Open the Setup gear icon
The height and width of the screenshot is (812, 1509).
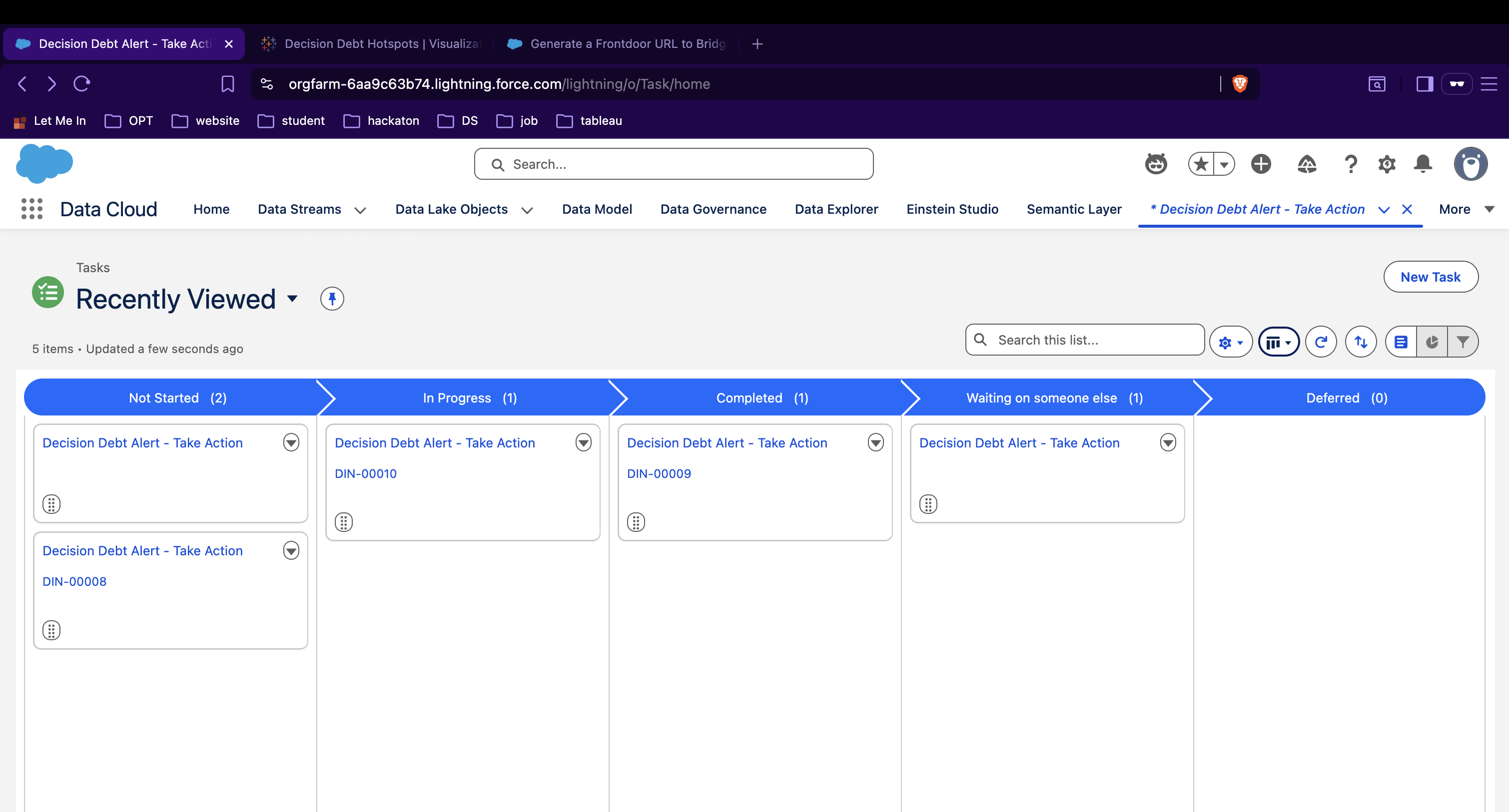[x=1387, y=164]
